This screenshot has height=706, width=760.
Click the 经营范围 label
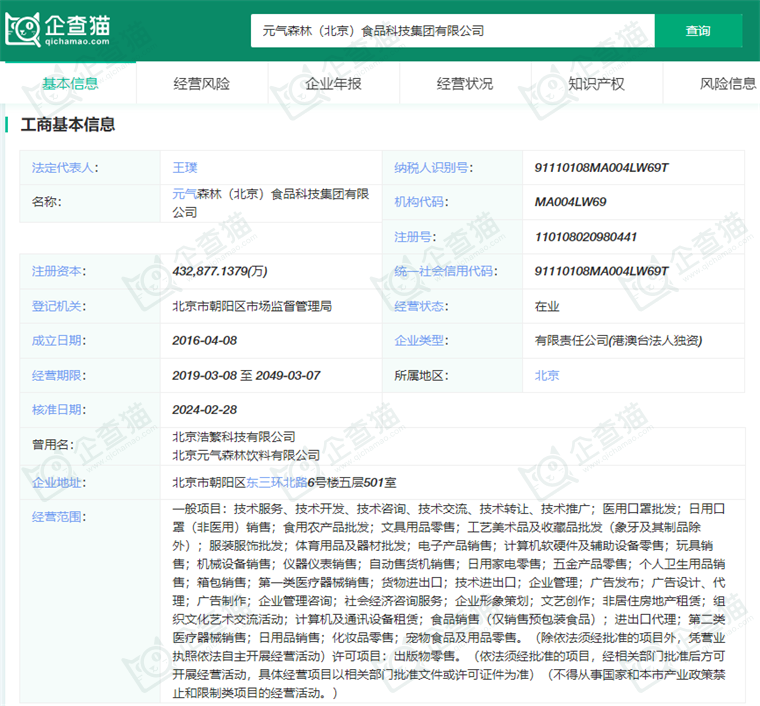59,517
